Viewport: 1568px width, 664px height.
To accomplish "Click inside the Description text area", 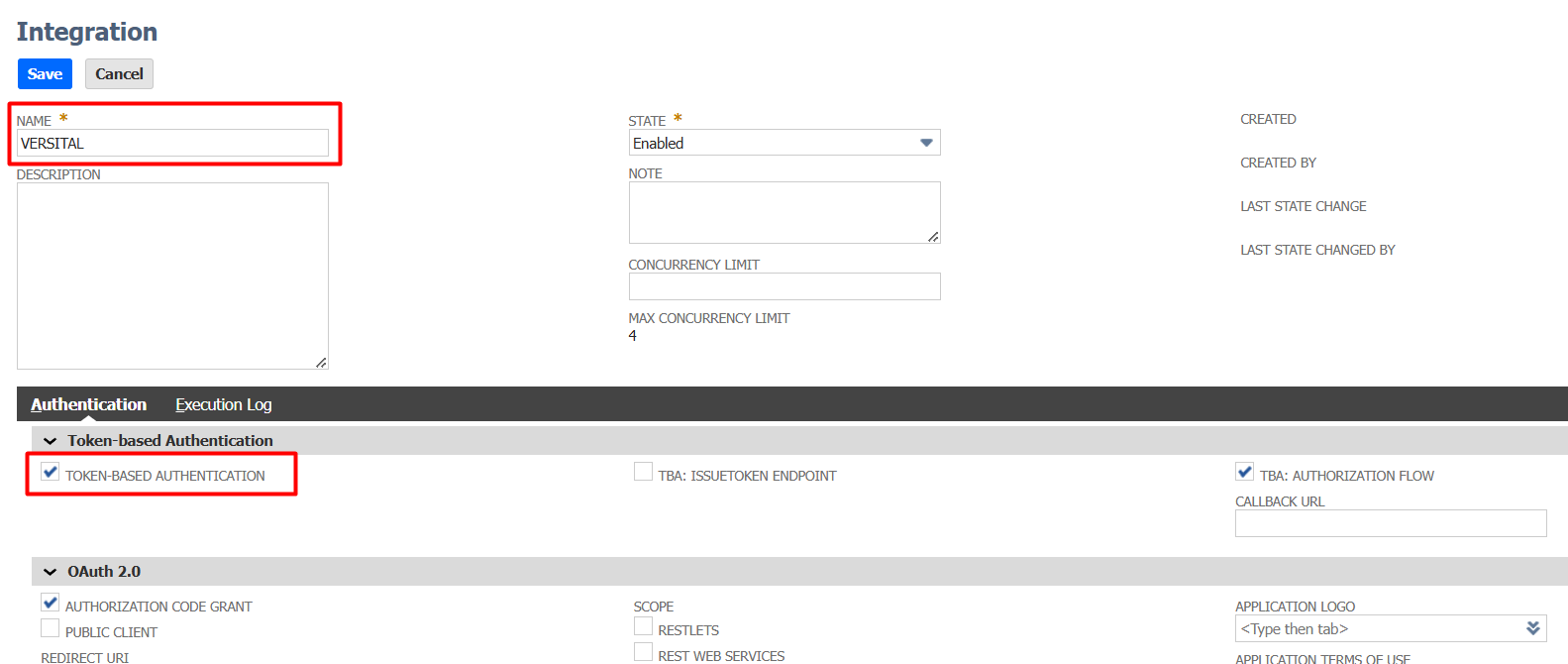I will coord(172,276).
